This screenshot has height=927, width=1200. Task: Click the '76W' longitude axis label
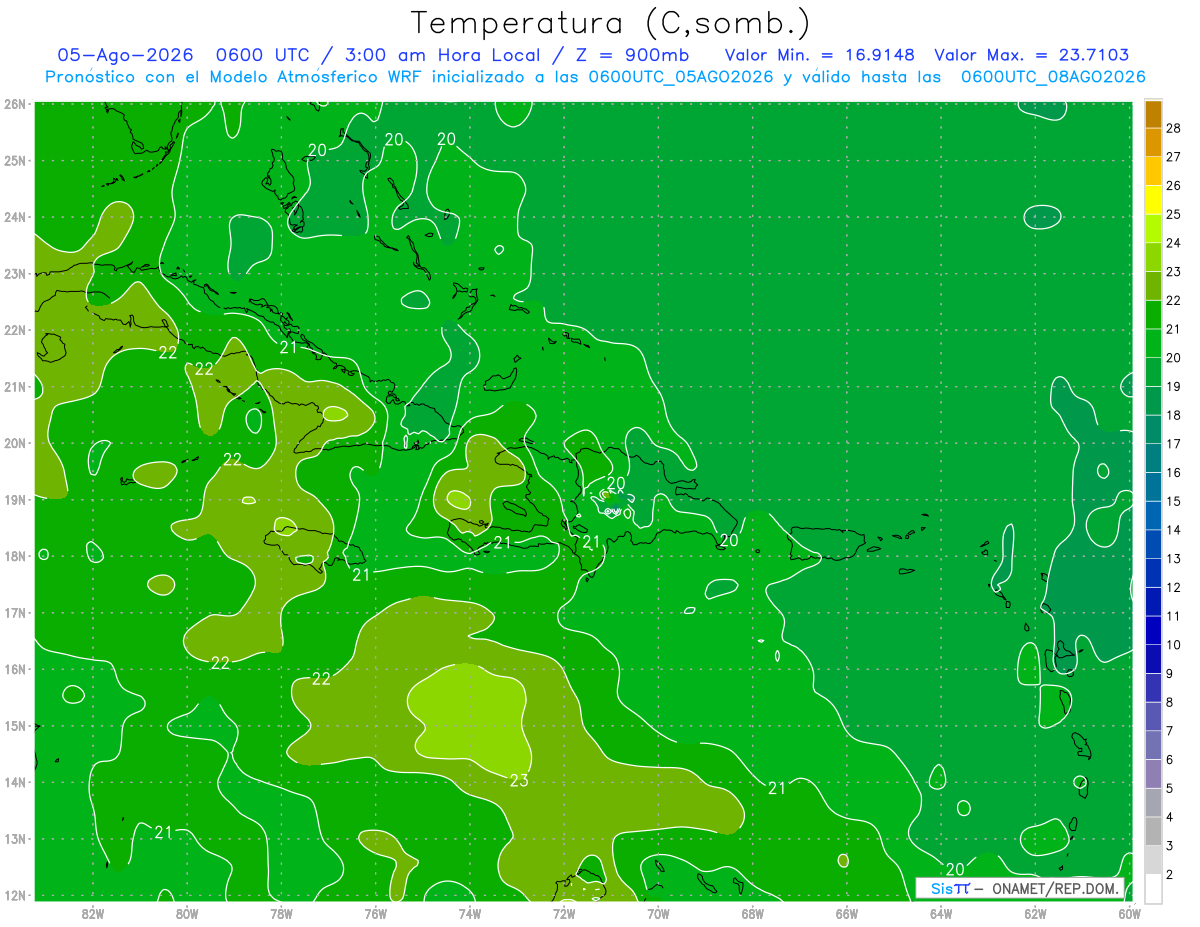click(375, 912)
